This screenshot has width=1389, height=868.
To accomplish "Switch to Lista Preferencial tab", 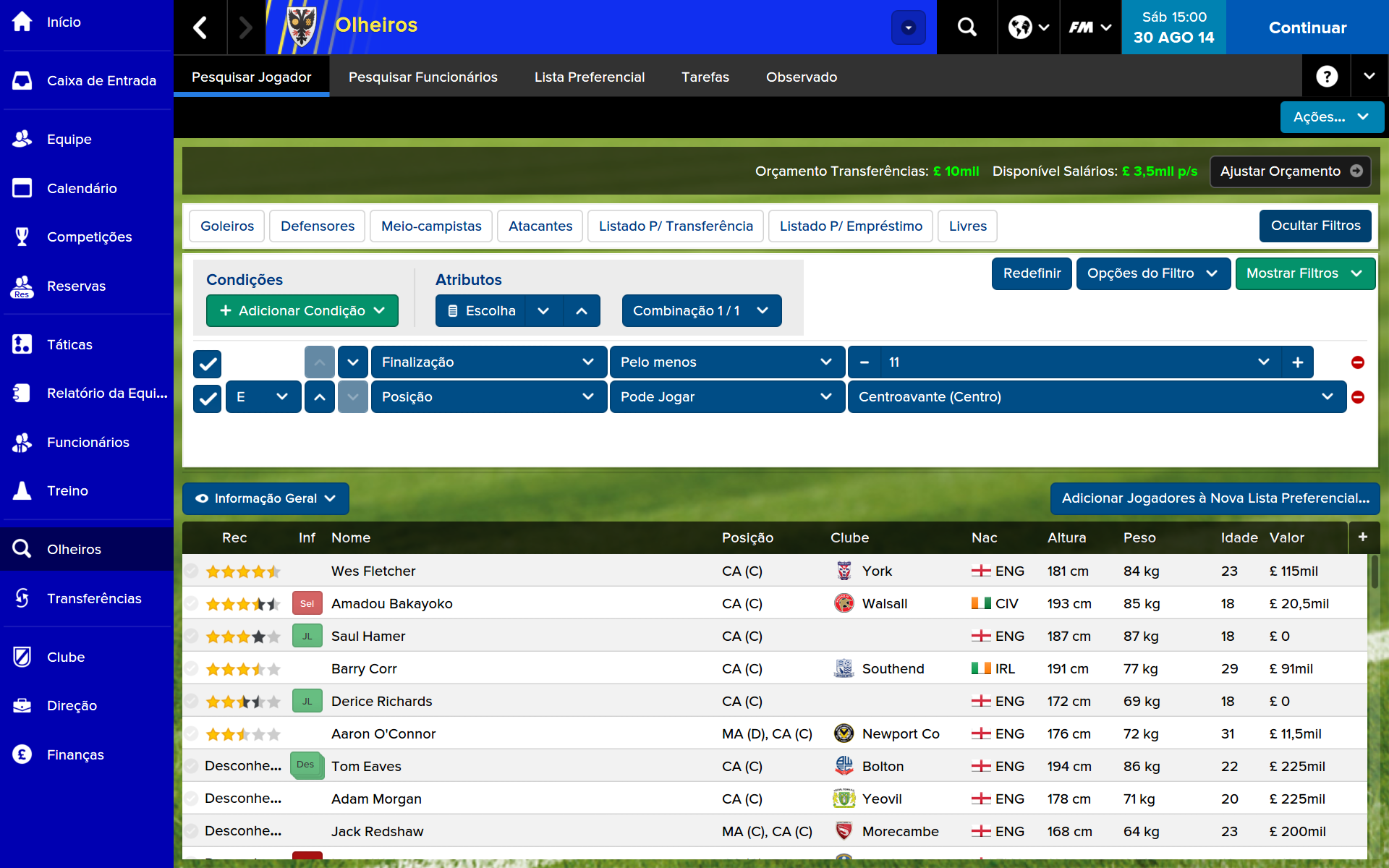I will (589, 77).
